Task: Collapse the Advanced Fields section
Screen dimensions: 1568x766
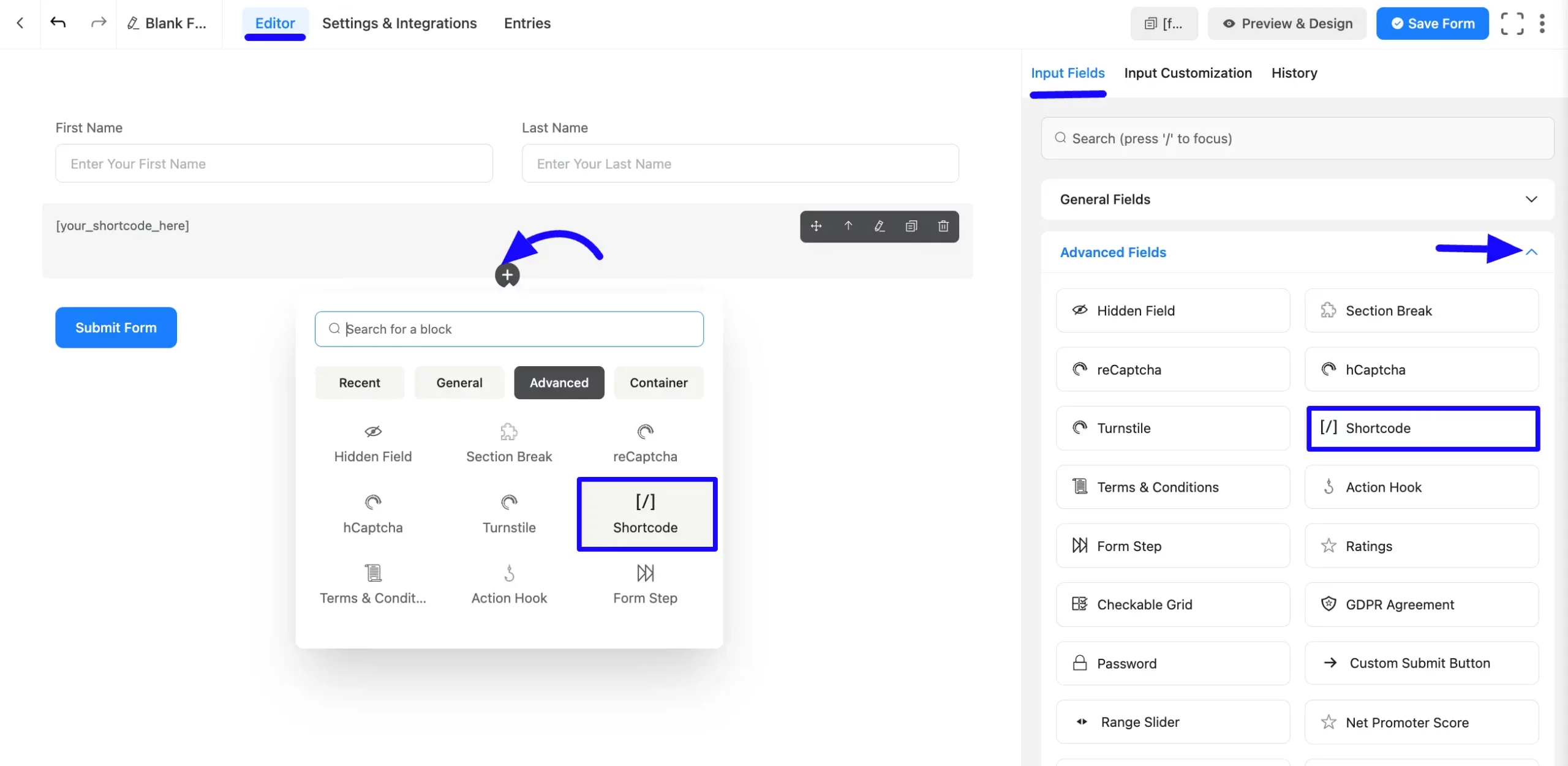Action: [x=1531, y=252]
